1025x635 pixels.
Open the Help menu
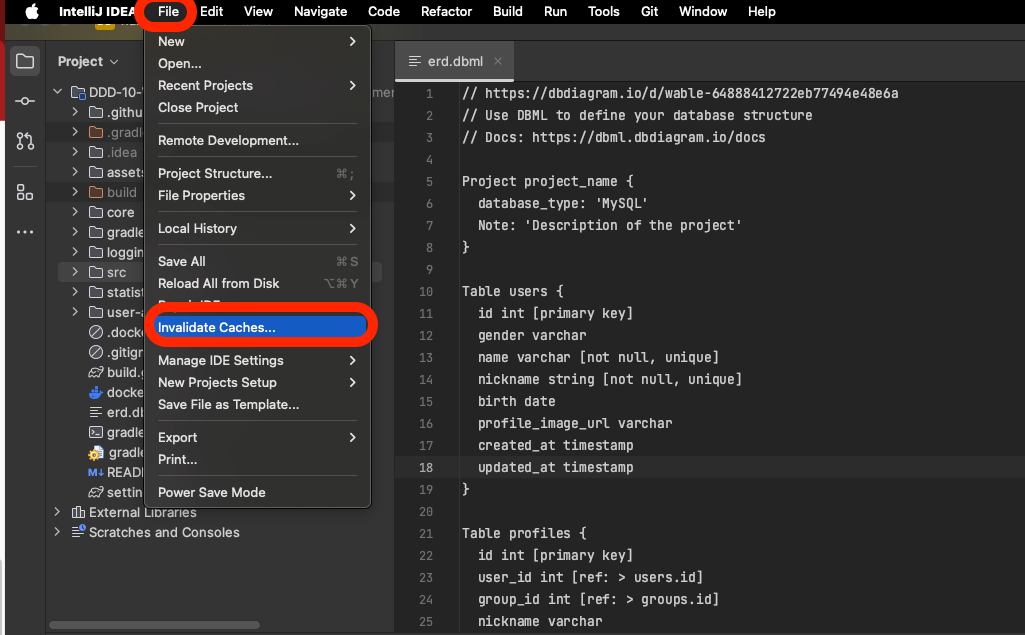click(762, 11)
